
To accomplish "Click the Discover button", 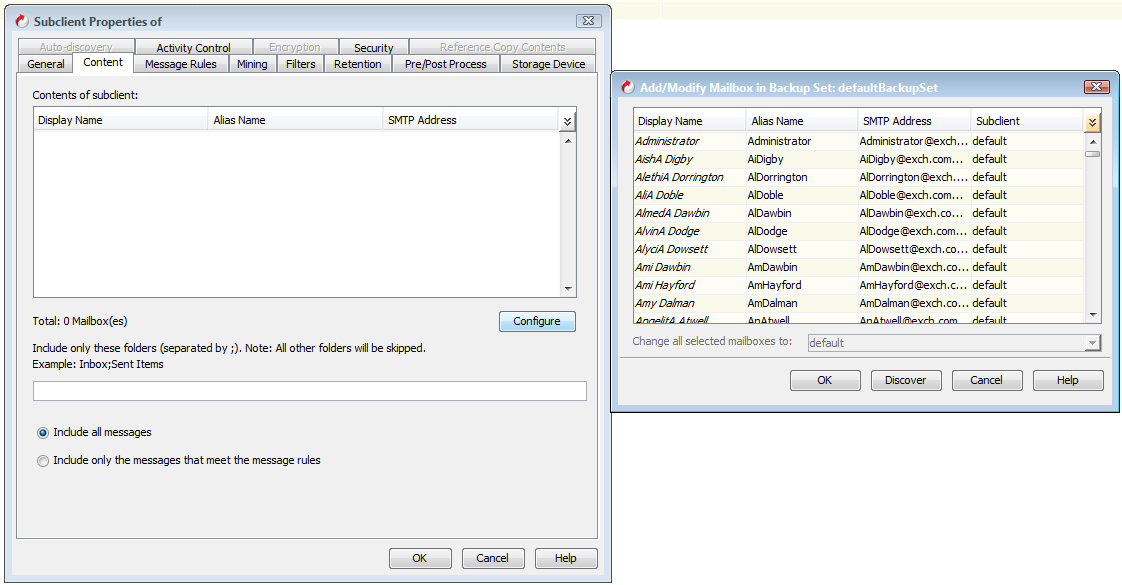I will [x=906, y=380].
